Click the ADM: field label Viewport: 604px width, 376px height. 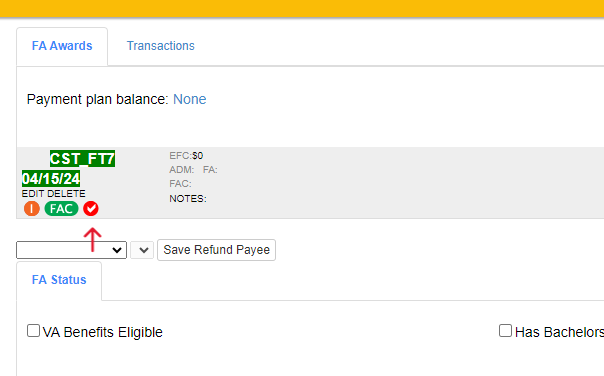[x=181, y=170]
